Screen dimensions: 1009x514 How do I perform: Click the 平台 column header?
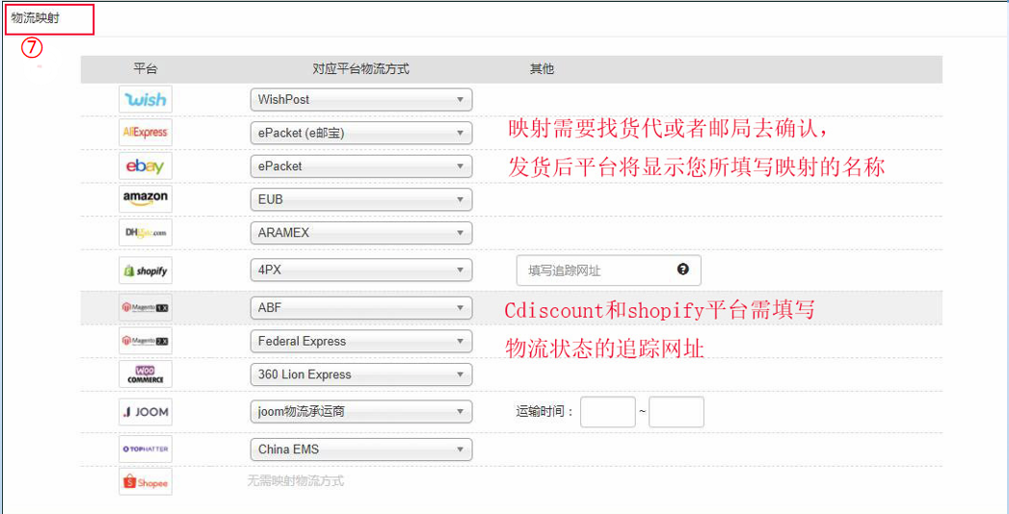[x=145, y=69]
